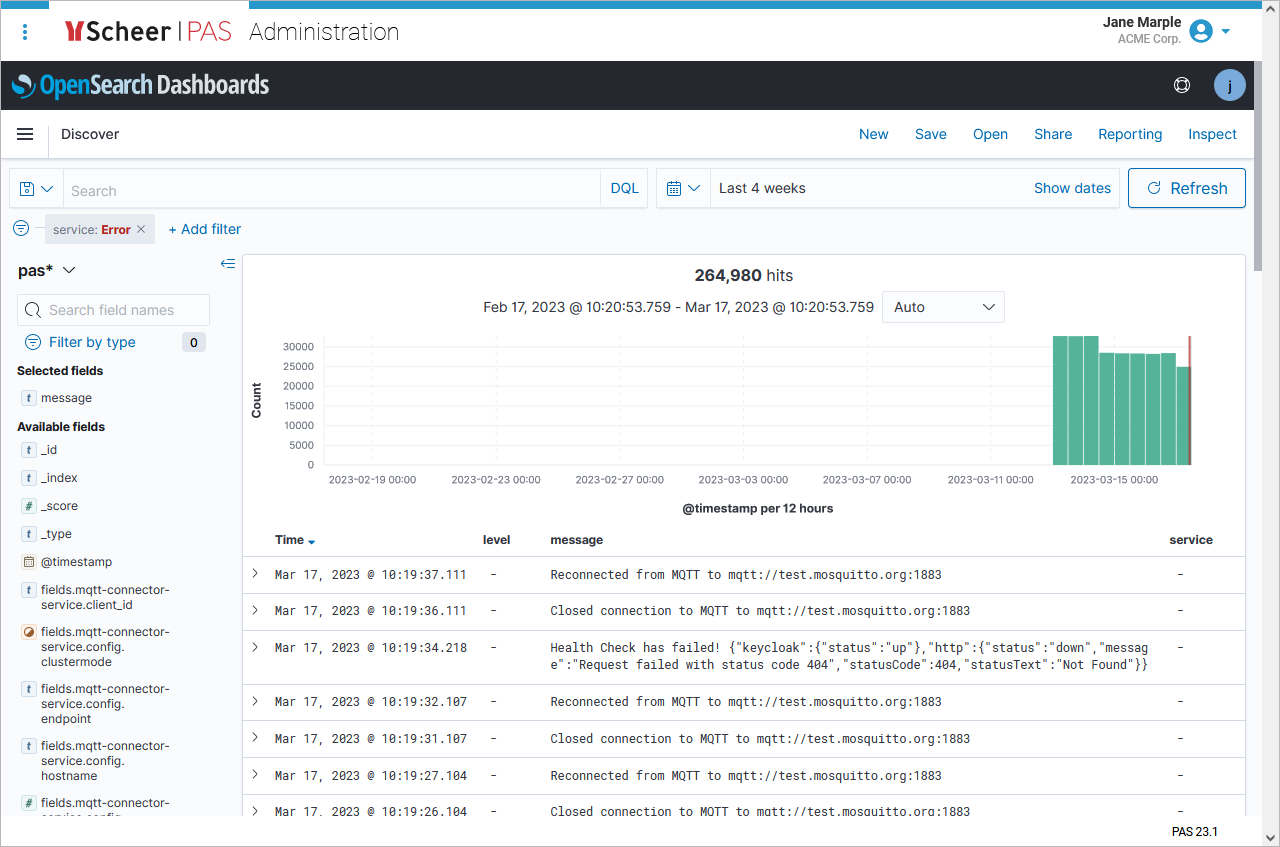Click Inspect in the Discover navigation
Viewport: 1280px width, 847px height.
1212,134
